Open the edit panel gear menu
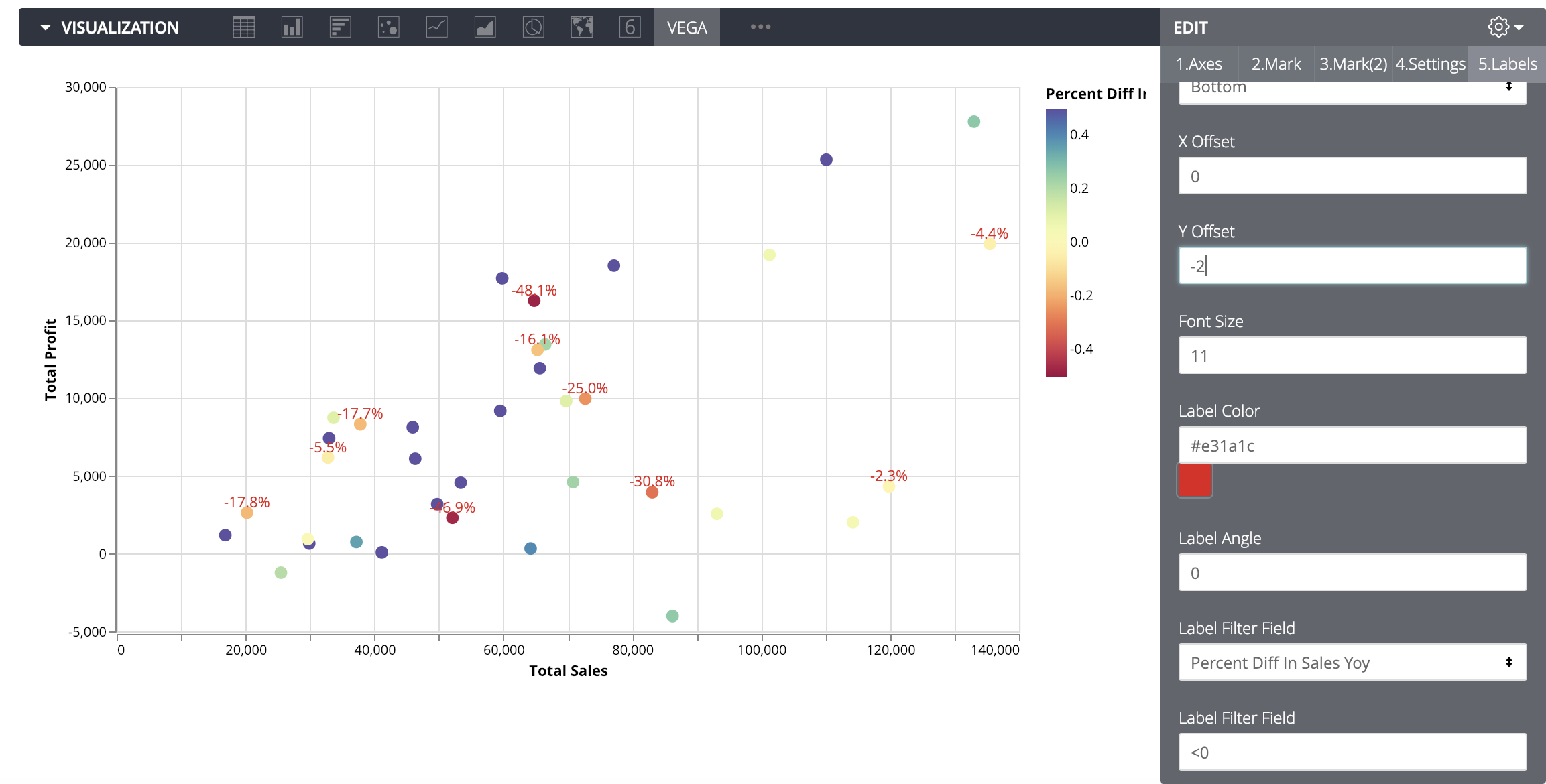1546x784 pixels. click(1505, 27)
